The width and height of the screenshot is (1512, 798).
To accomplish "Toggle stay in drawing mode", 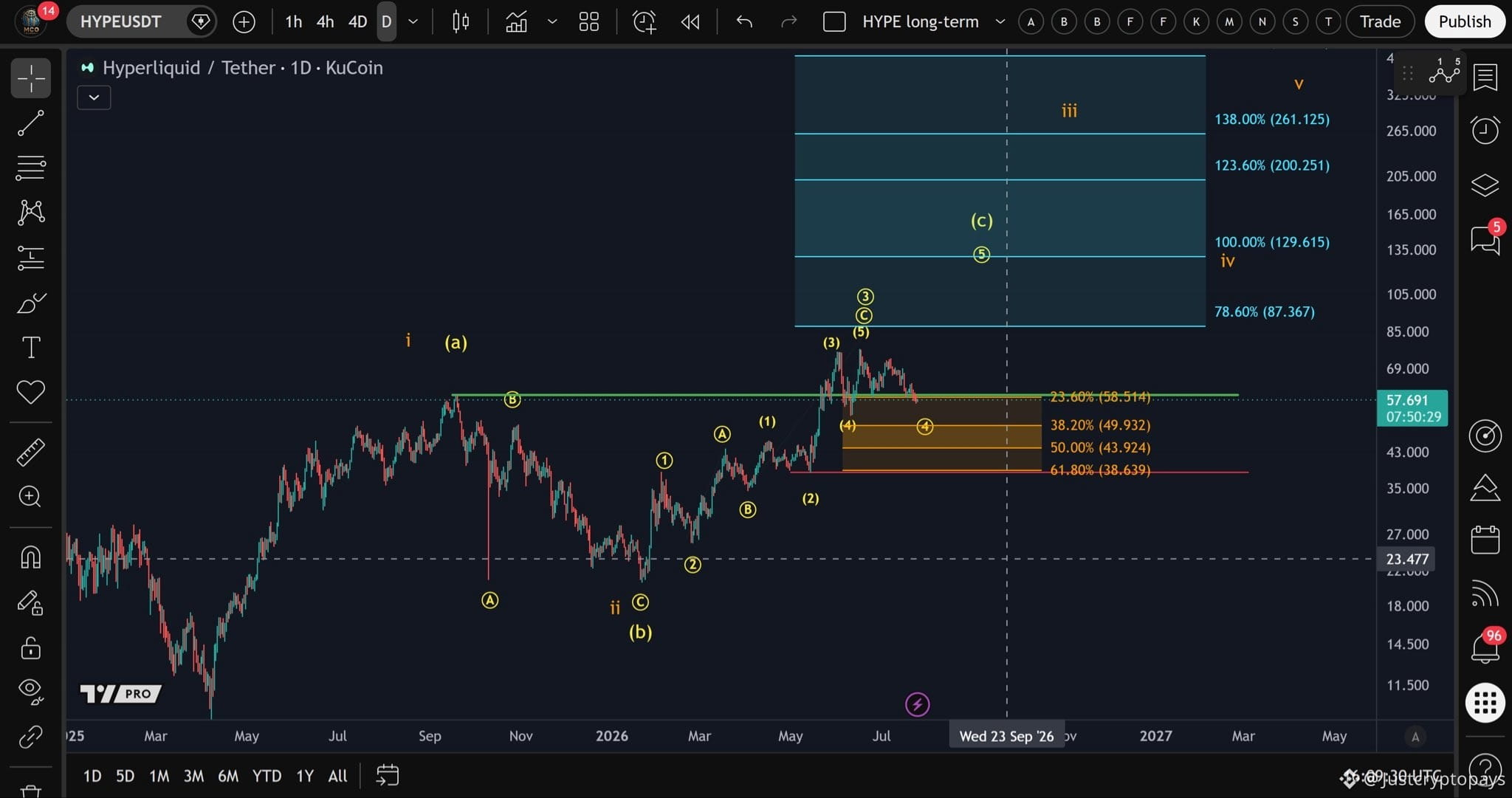I will click(x=31, y=602).
